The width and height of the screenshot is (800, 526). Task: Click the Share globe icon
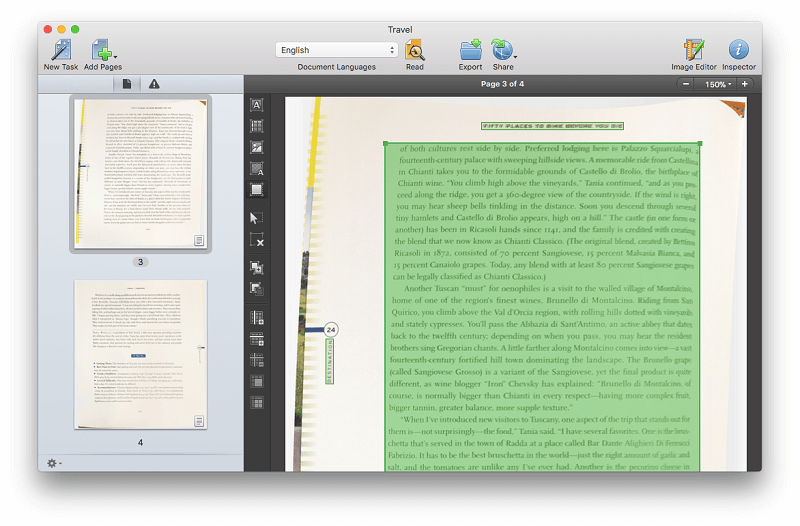coord(502,50)
